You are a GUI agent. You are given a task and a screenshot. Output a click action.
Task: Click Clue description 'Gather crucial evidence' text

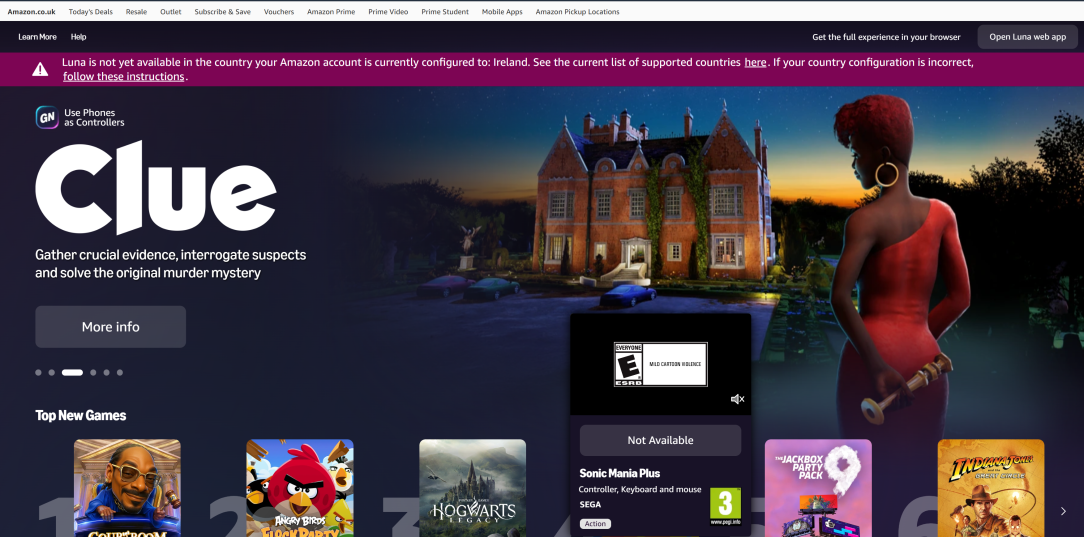pyautogui.click(x=171, y=264)
